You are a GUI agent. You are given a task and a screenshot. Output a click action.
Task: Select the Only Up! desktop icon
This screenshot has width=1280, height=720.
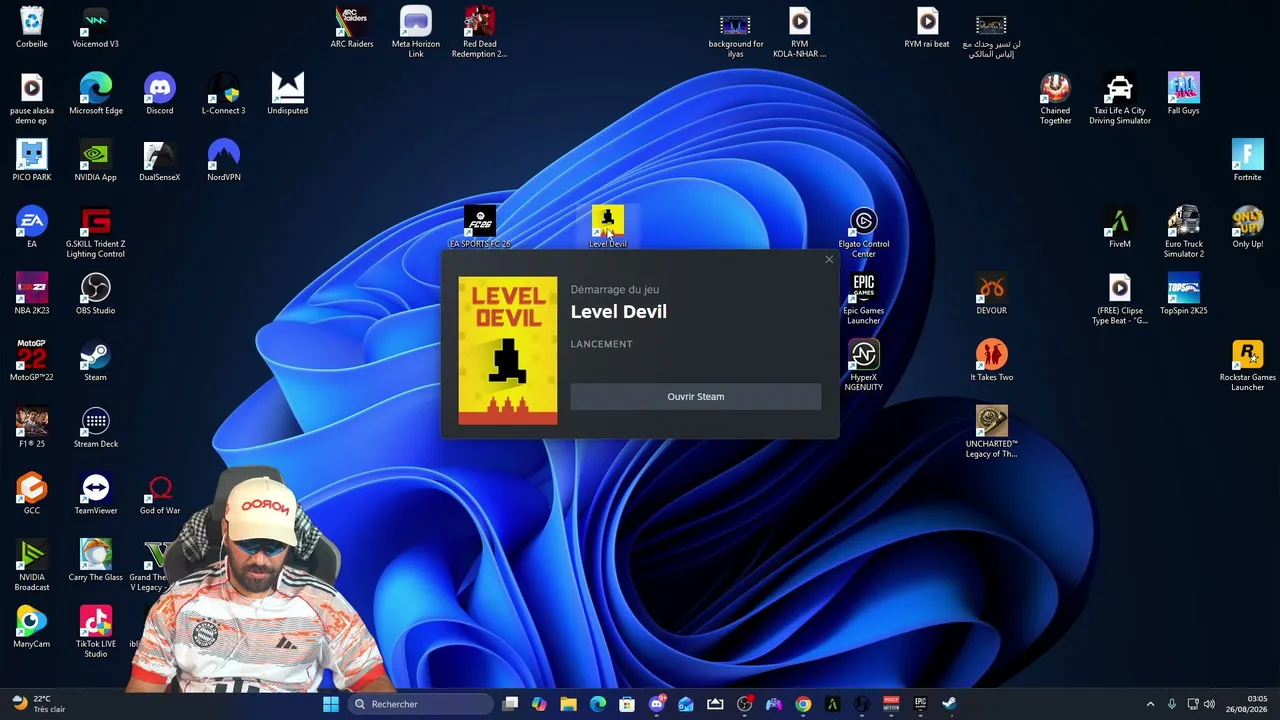tap(1248, 228)
